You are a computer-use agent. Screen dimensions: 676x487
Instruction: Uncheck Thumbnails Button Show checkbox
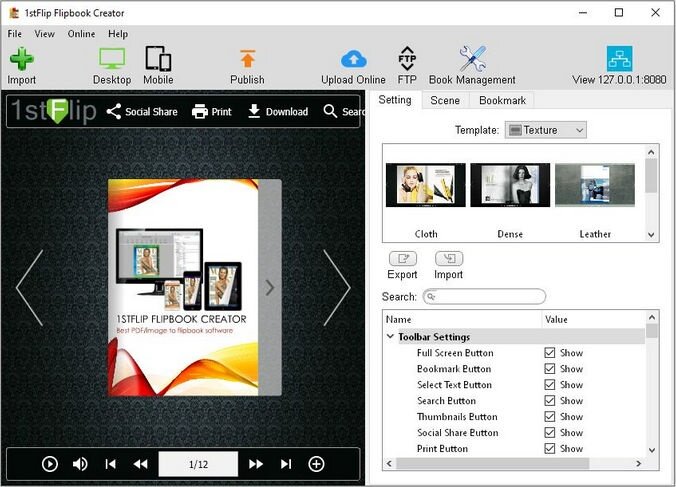(x=550, y=416)
